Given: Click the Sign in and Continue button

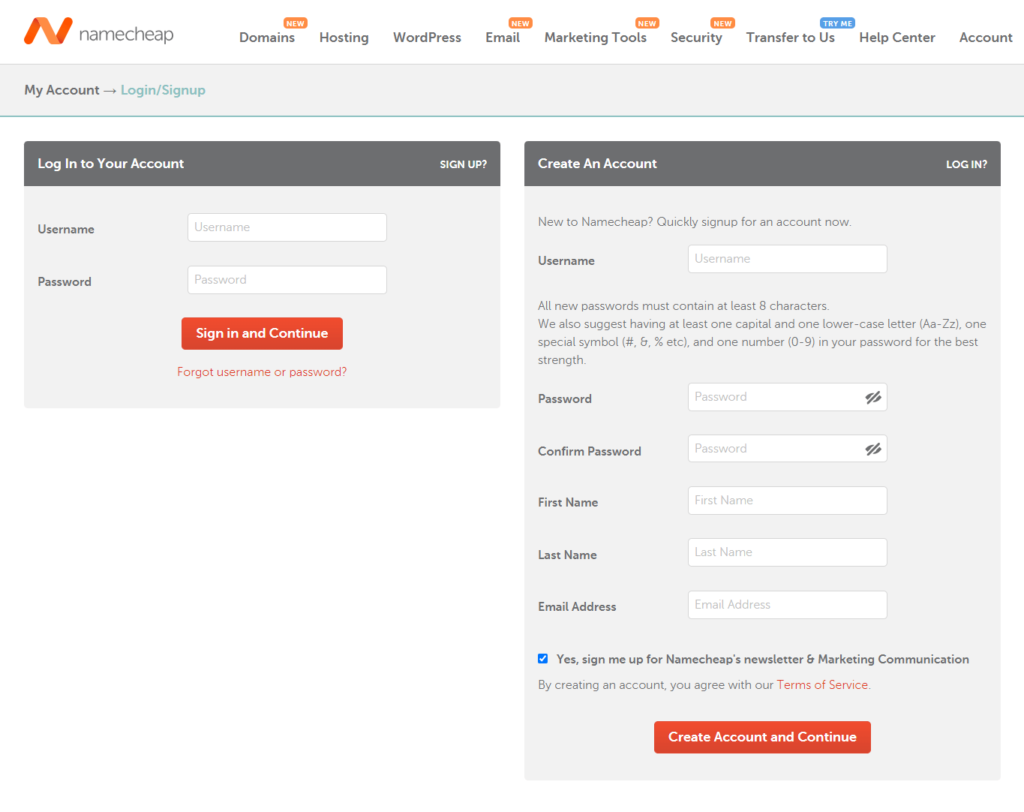Looking at the screenshot, I should [262, 333].
